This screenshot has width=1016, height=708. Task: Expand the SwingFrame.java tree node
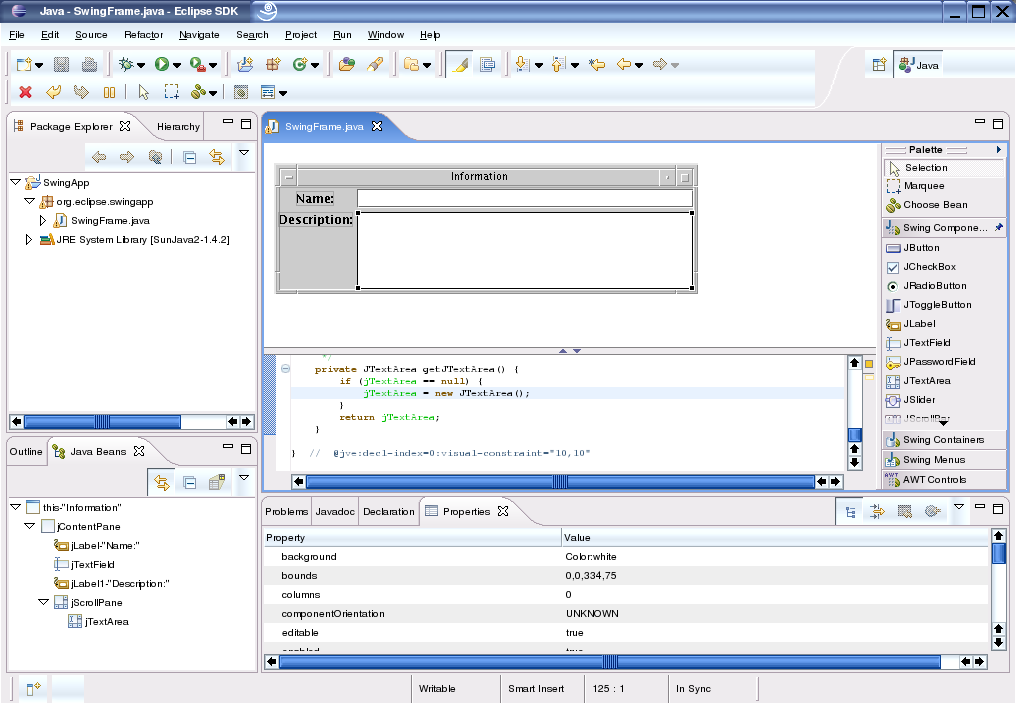point(43,220)
